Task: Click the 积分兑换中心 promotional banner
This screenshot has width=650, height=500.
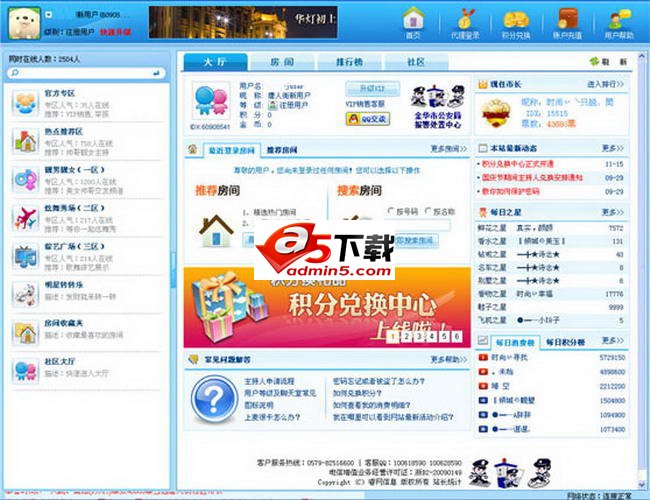Action: point(327,307)
